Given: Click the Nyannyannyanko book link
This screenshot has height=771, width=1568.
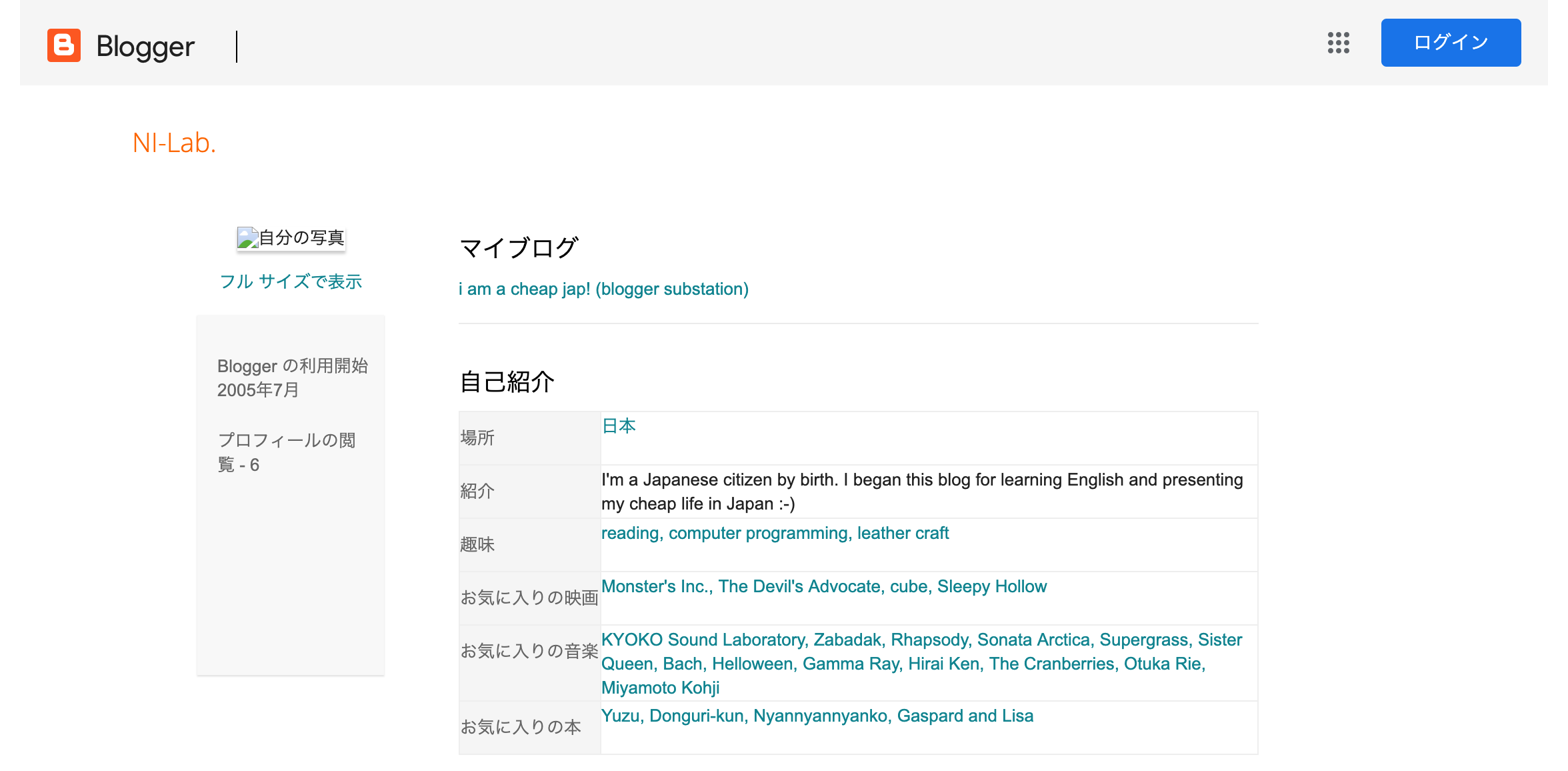Looking at the screenshot, I should click(821, 716).
